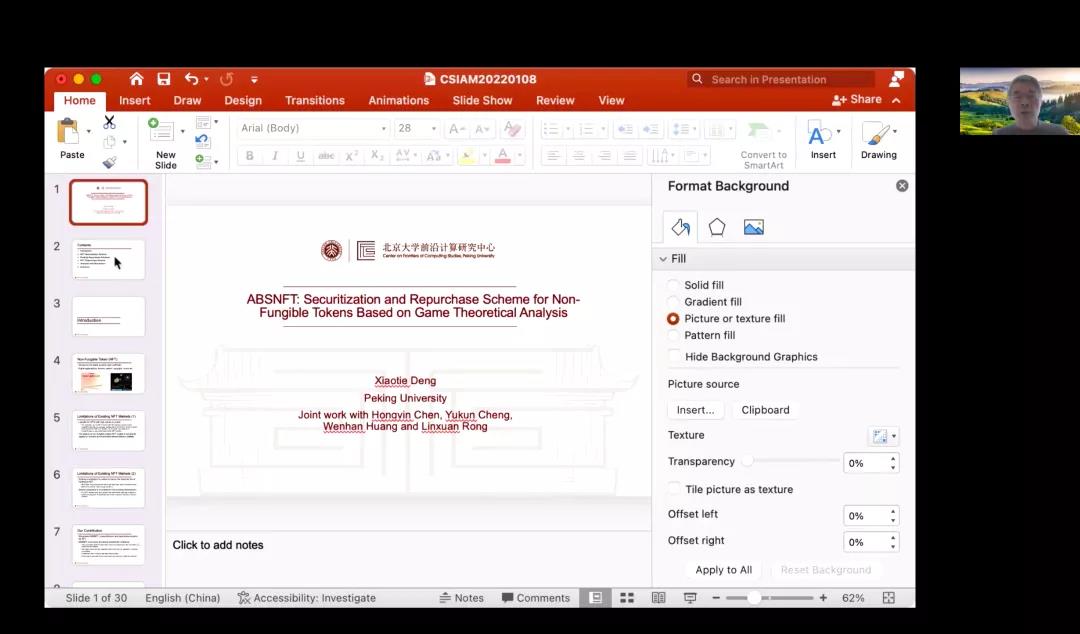Click the Cut scissors icon

click(x=109, y=122)
